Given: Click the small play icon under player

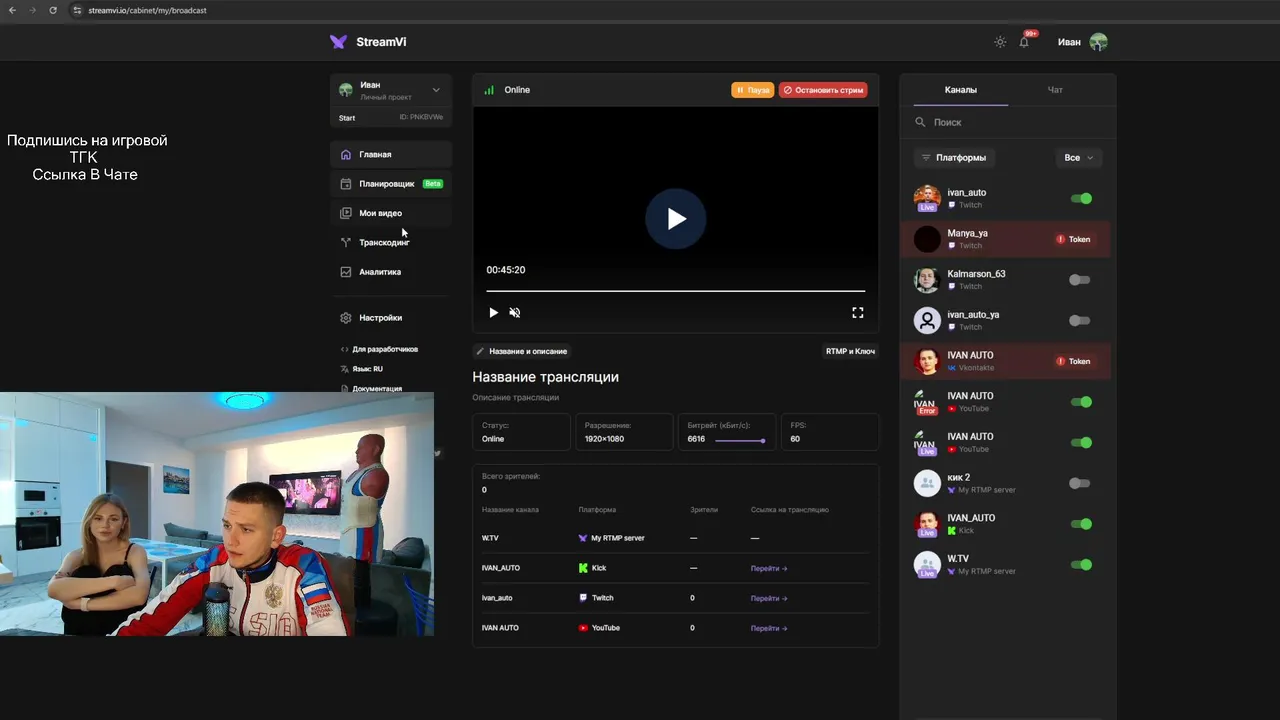Looking at the screenshot, I should (493, 313).
